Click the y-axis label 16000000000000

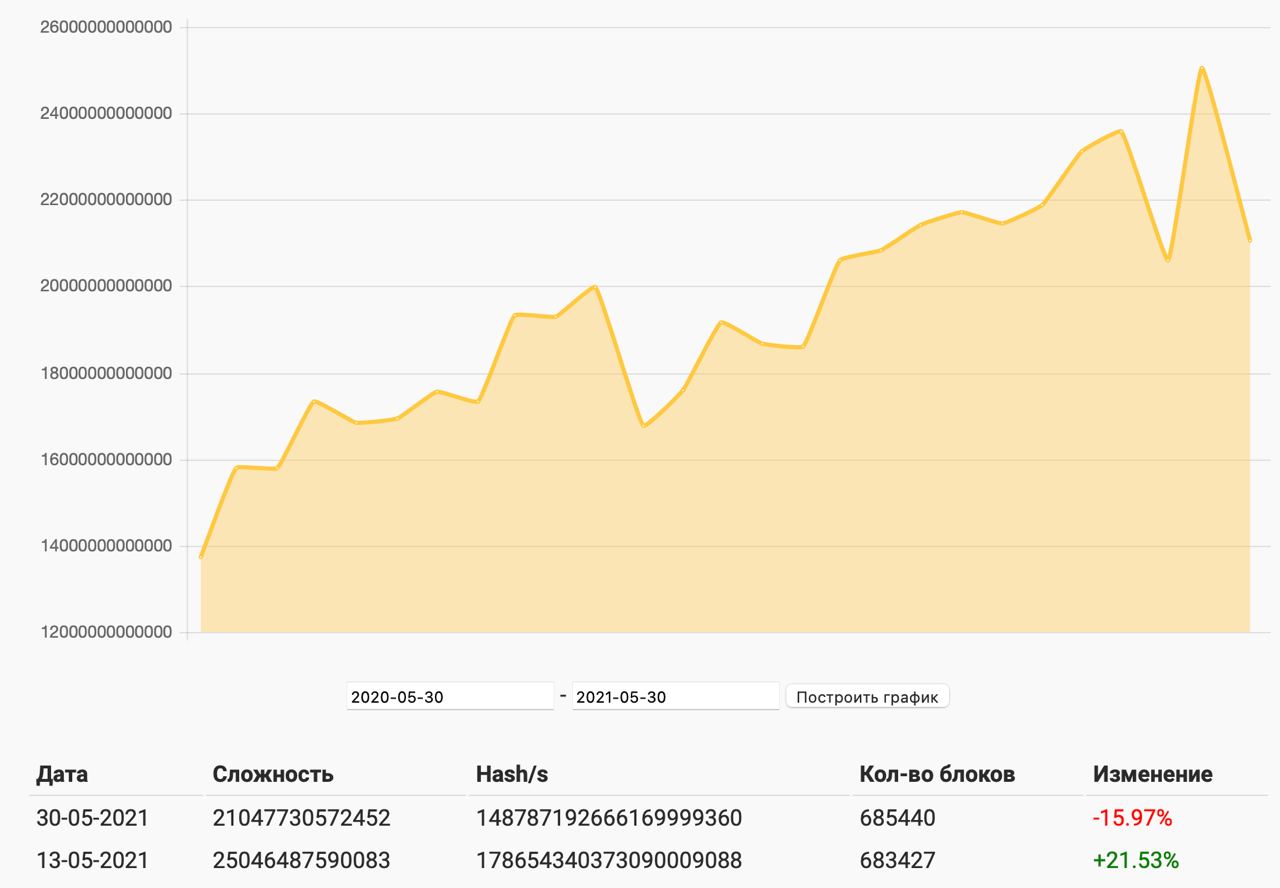pos(106,460)
